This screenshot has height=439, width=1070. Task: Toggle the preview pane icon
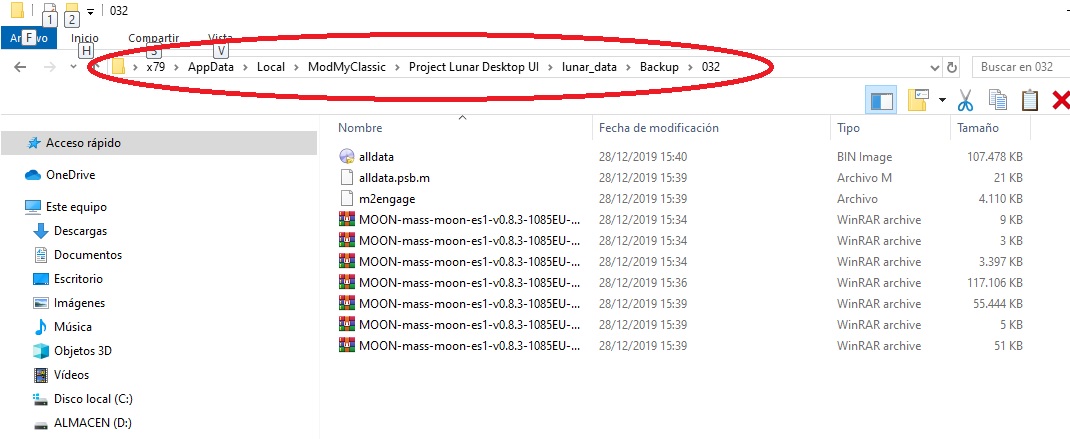880,100
